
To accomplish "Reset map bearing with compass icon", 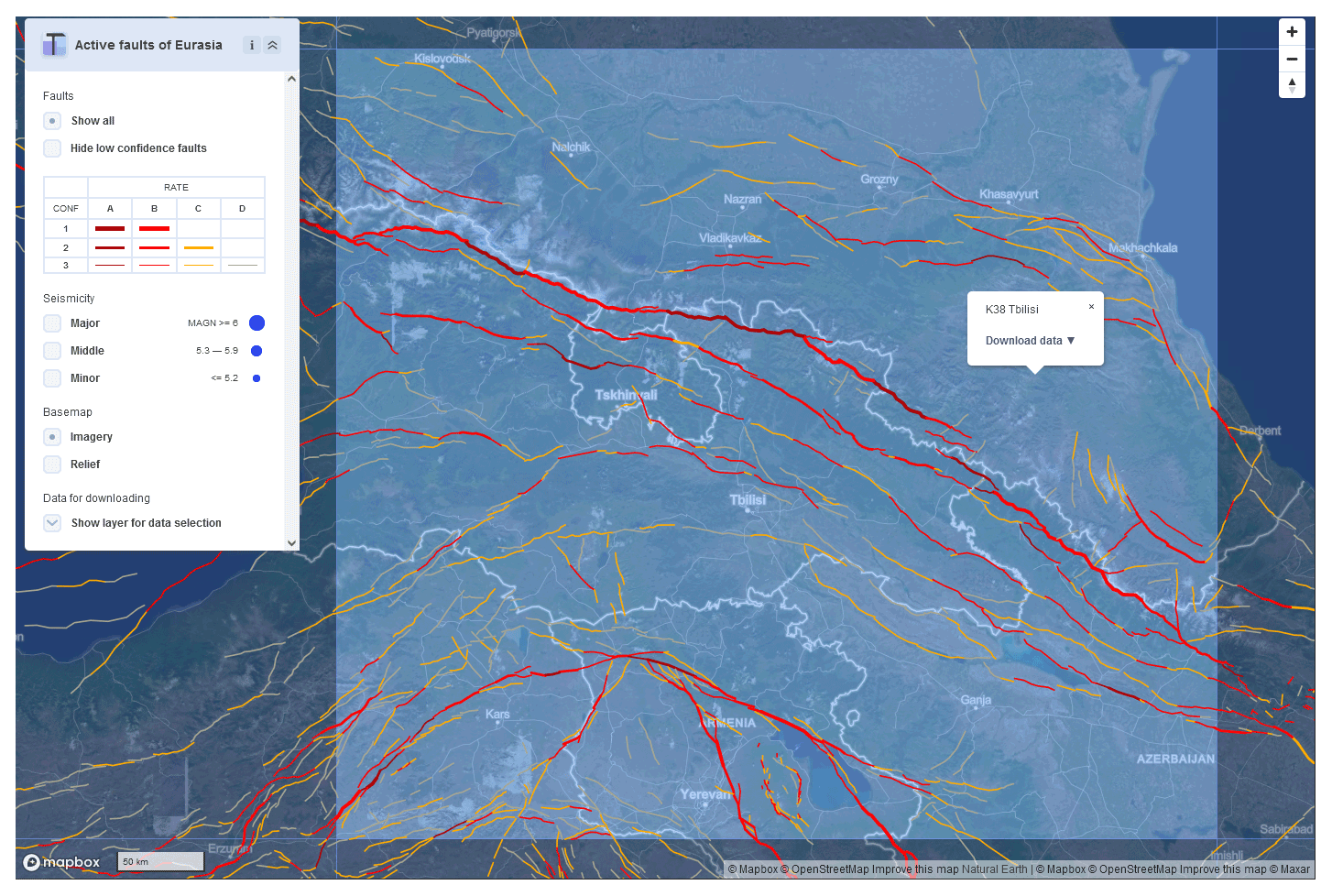I will click(1292, 85).
